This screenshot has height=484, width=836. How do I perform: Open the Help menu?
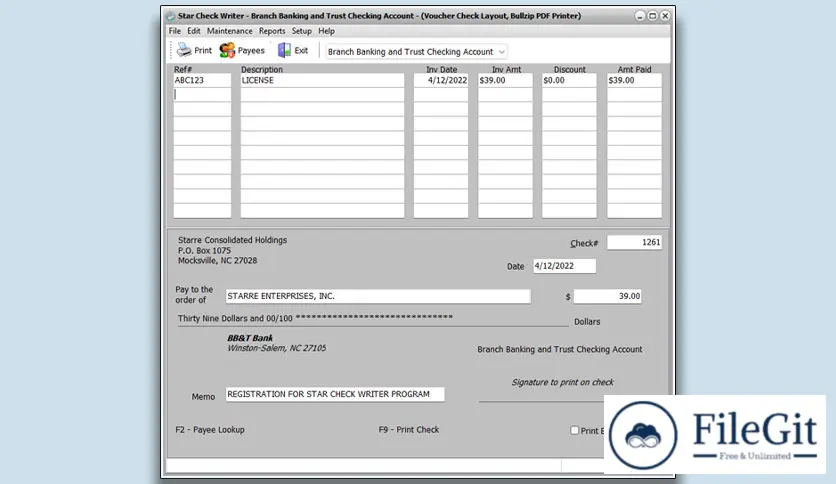326,31
